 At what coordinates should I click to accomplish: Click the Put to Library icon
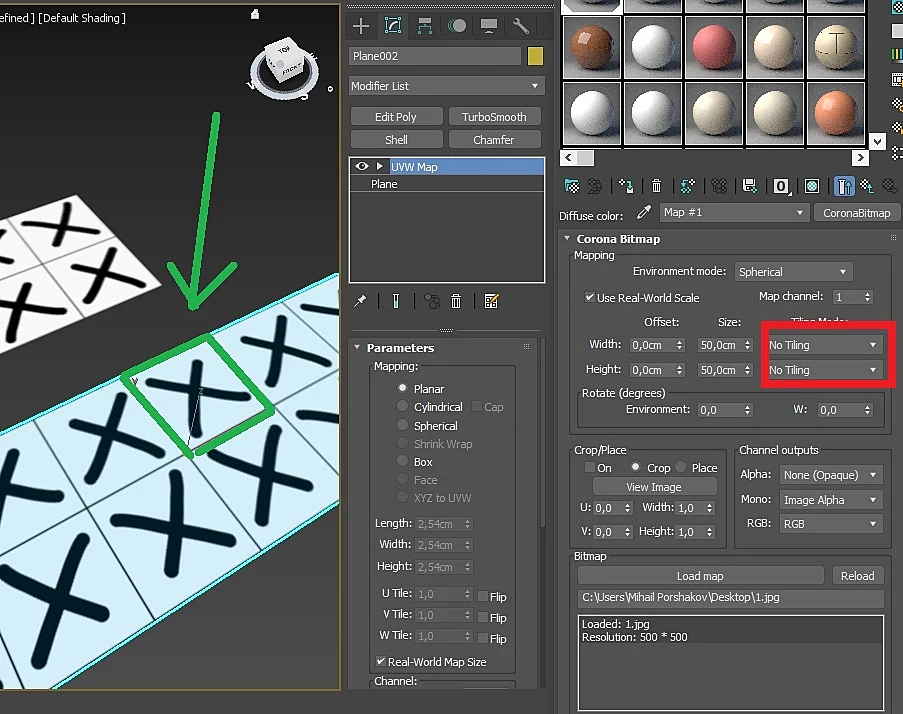pos(749,186)
